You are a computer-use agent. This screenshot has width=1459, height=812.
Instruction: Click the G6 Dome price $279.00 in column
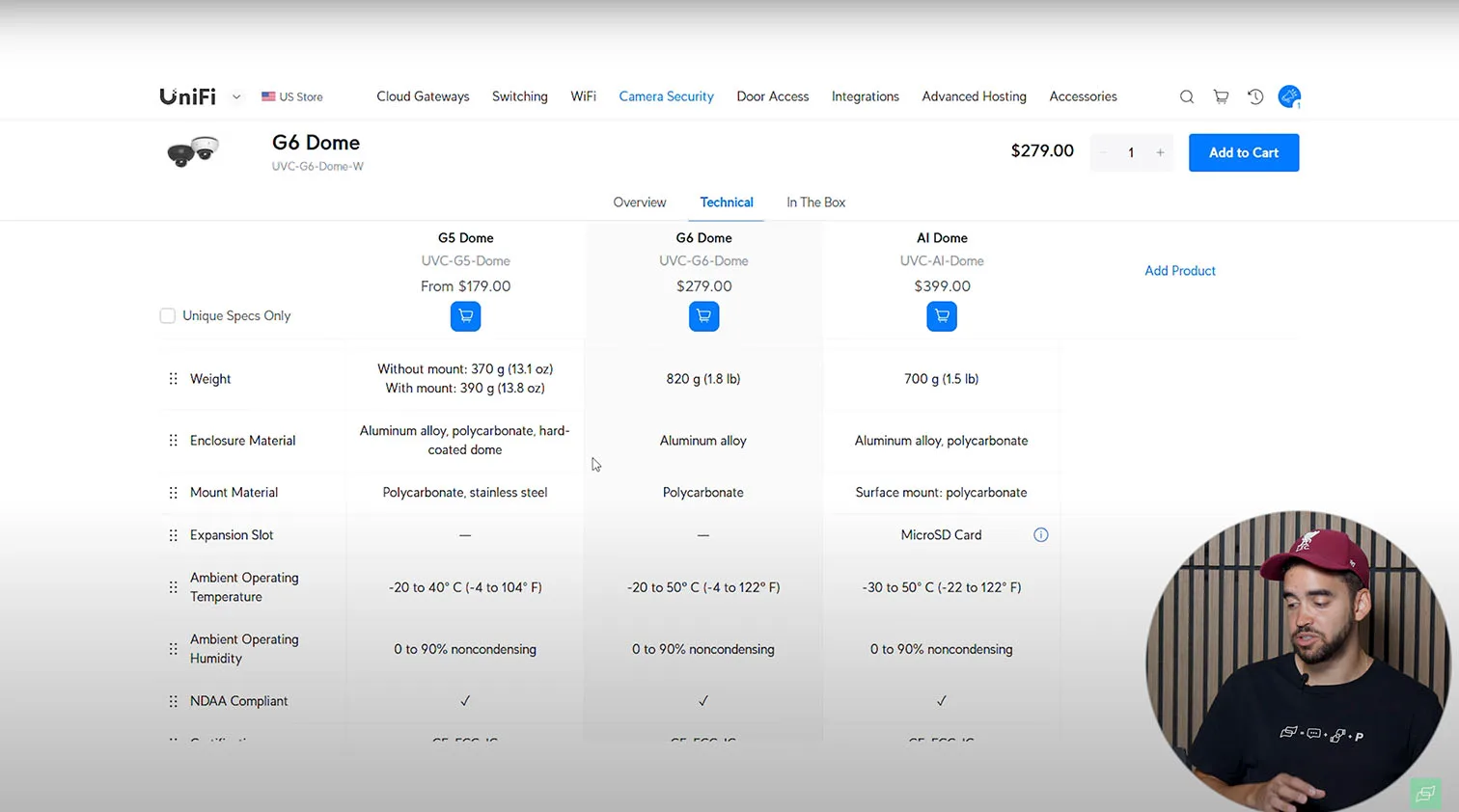[703, 286]
